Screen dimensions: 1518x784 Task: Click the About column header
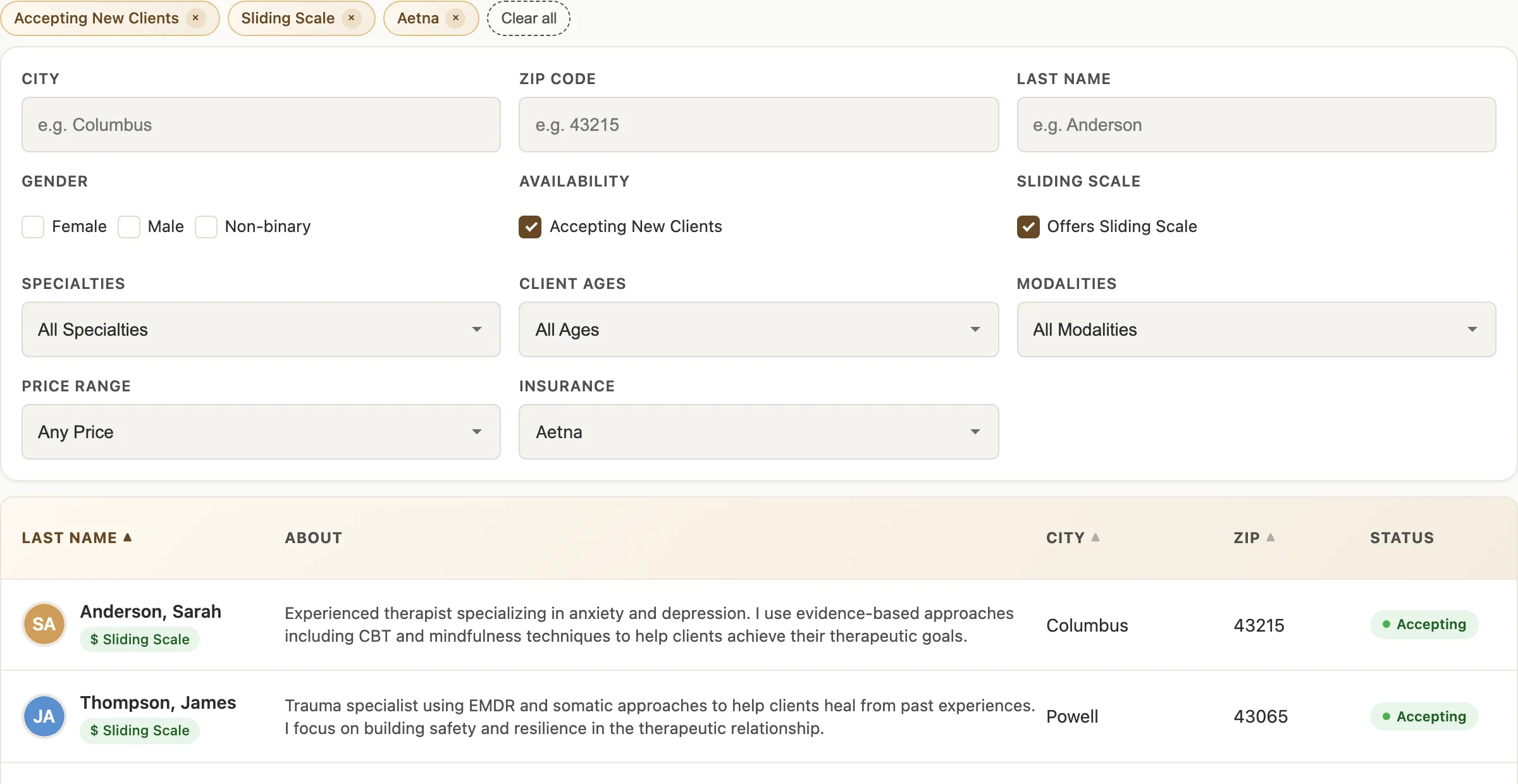tap(313, 538)
